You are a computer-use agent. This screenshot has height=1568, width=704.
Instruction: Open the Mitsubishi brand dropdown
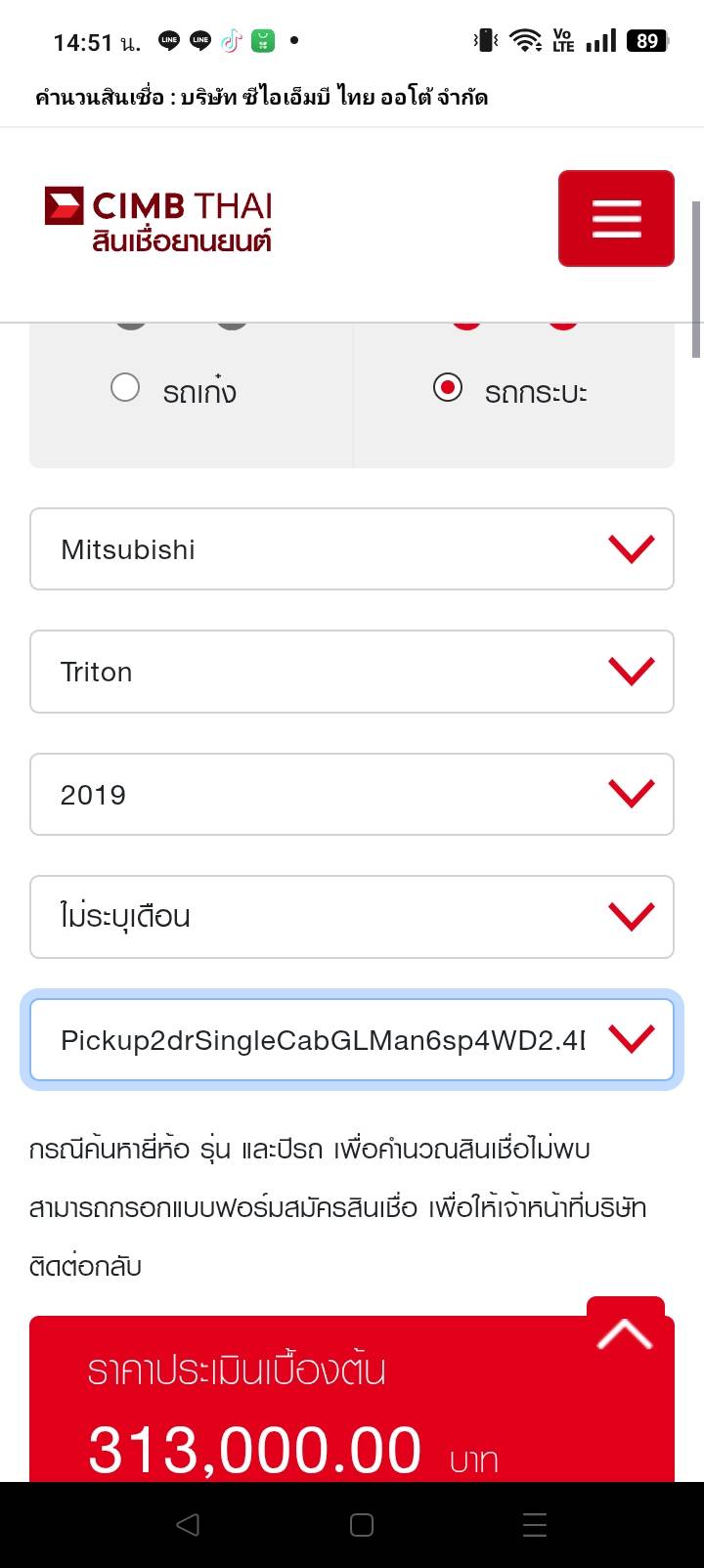[352, 549]
